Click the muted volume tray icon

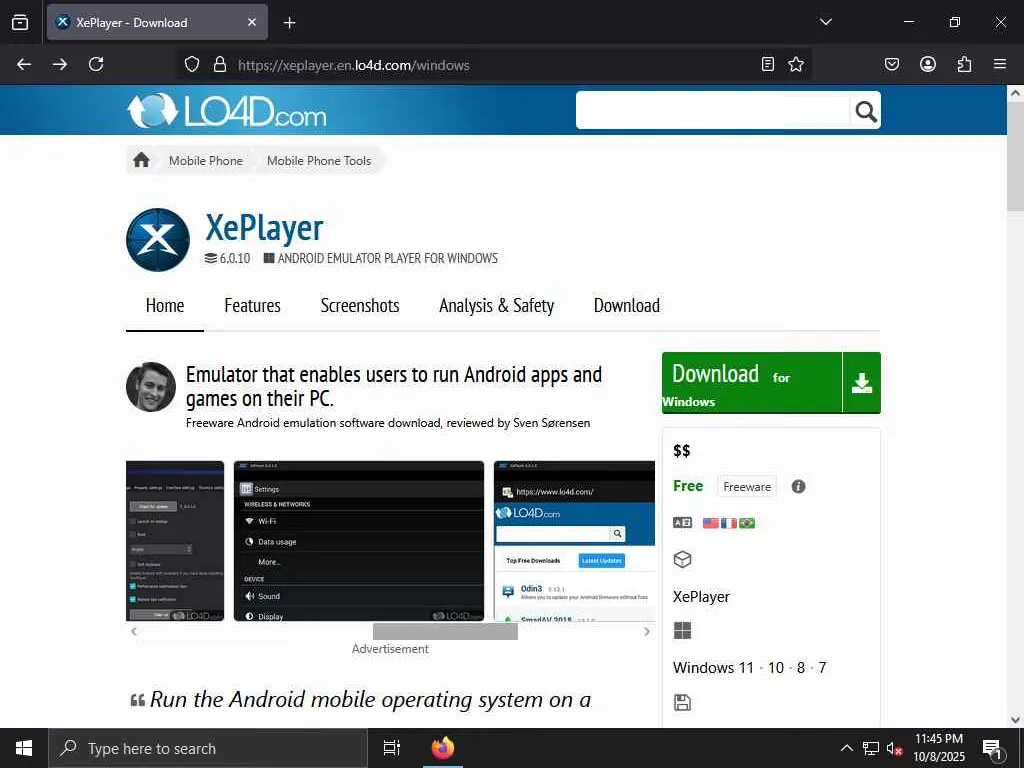pyautogui.click(x=894, y=748)
